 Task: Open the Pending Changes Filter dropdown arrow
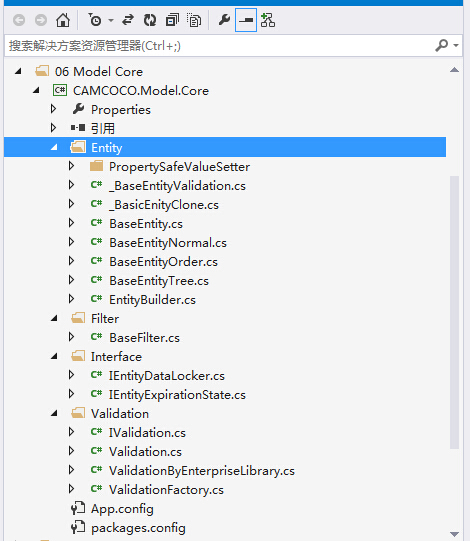(x=111, y=20)
